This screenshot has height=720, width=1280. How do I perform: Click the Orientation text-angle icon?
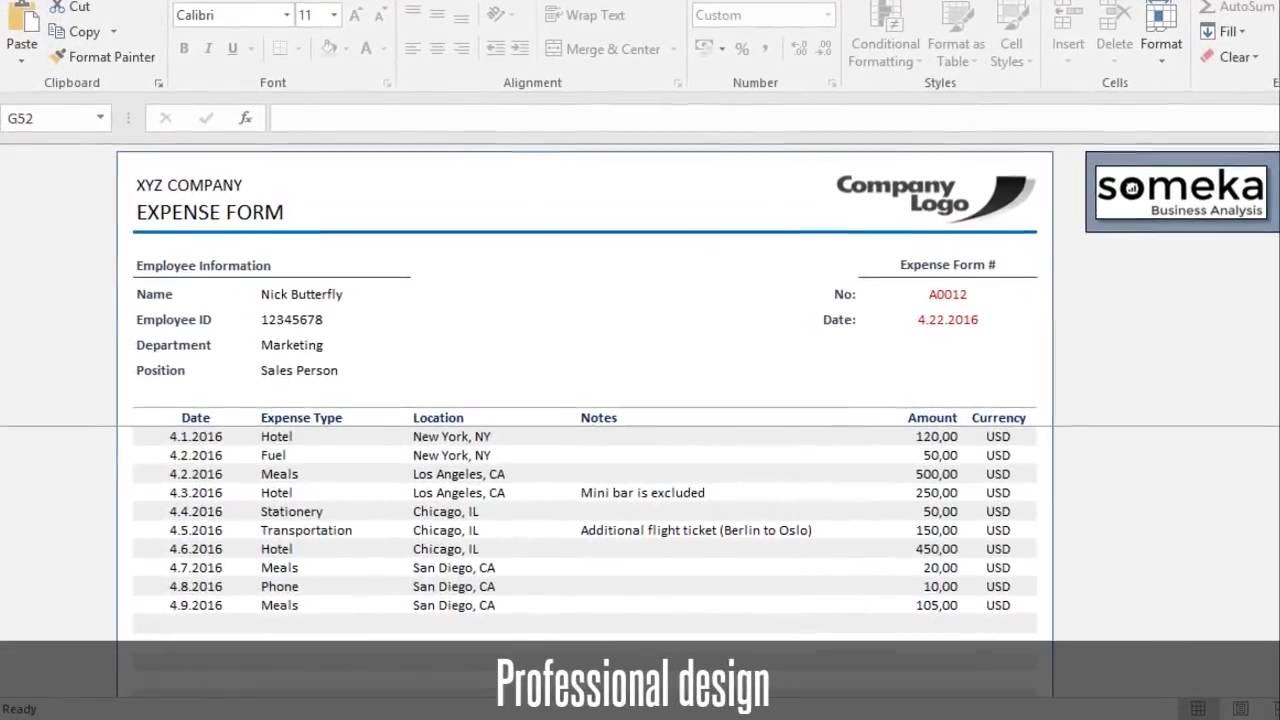click(x=496, y=15)
